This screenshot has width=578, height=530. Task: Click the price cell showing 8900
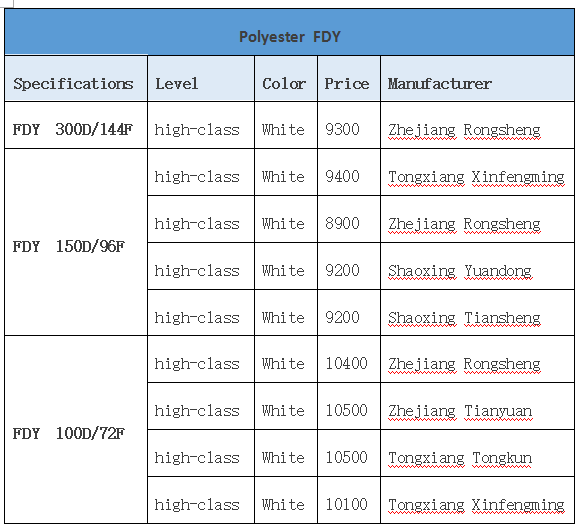click(349, 219)
